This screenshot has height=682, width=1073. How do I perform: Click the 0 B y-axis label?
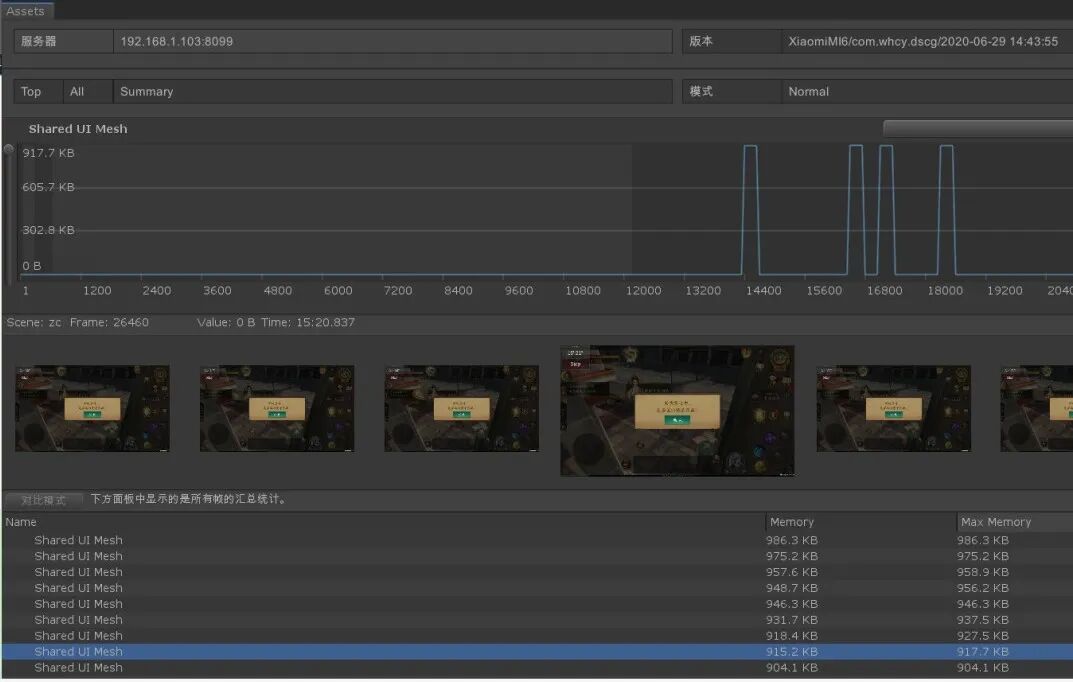pos(31,265)
